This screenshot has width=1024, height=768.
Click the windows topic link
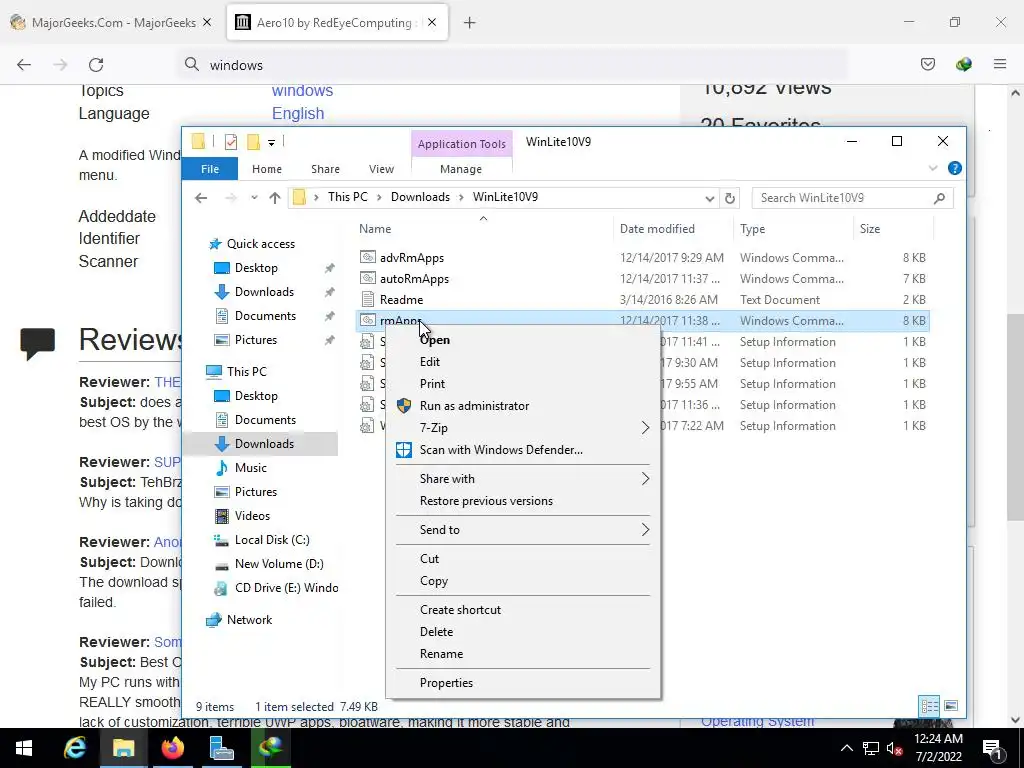tap(302, 90)
